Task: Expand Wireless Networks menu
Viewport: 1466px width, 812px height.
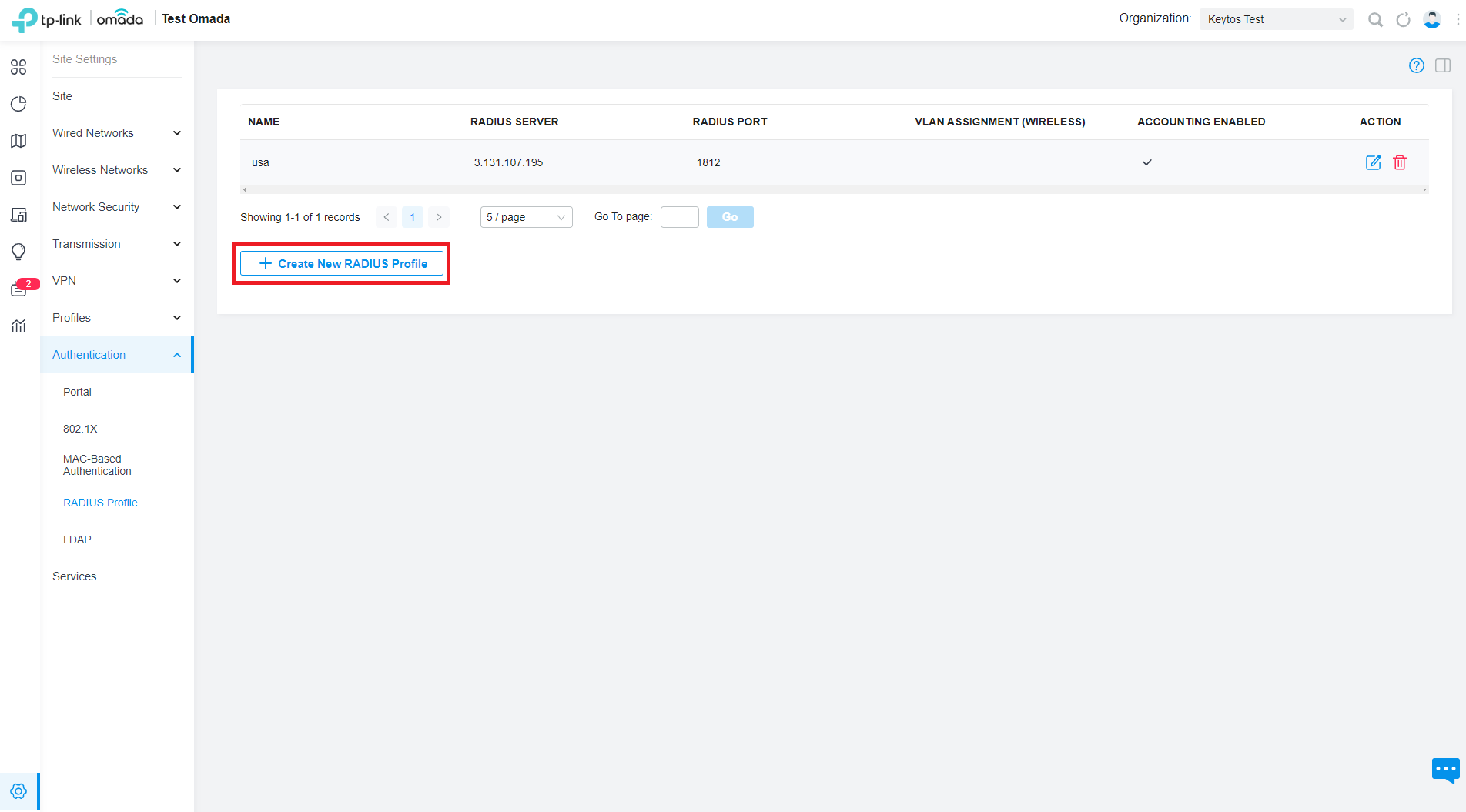Action: (x=116, y=170)
